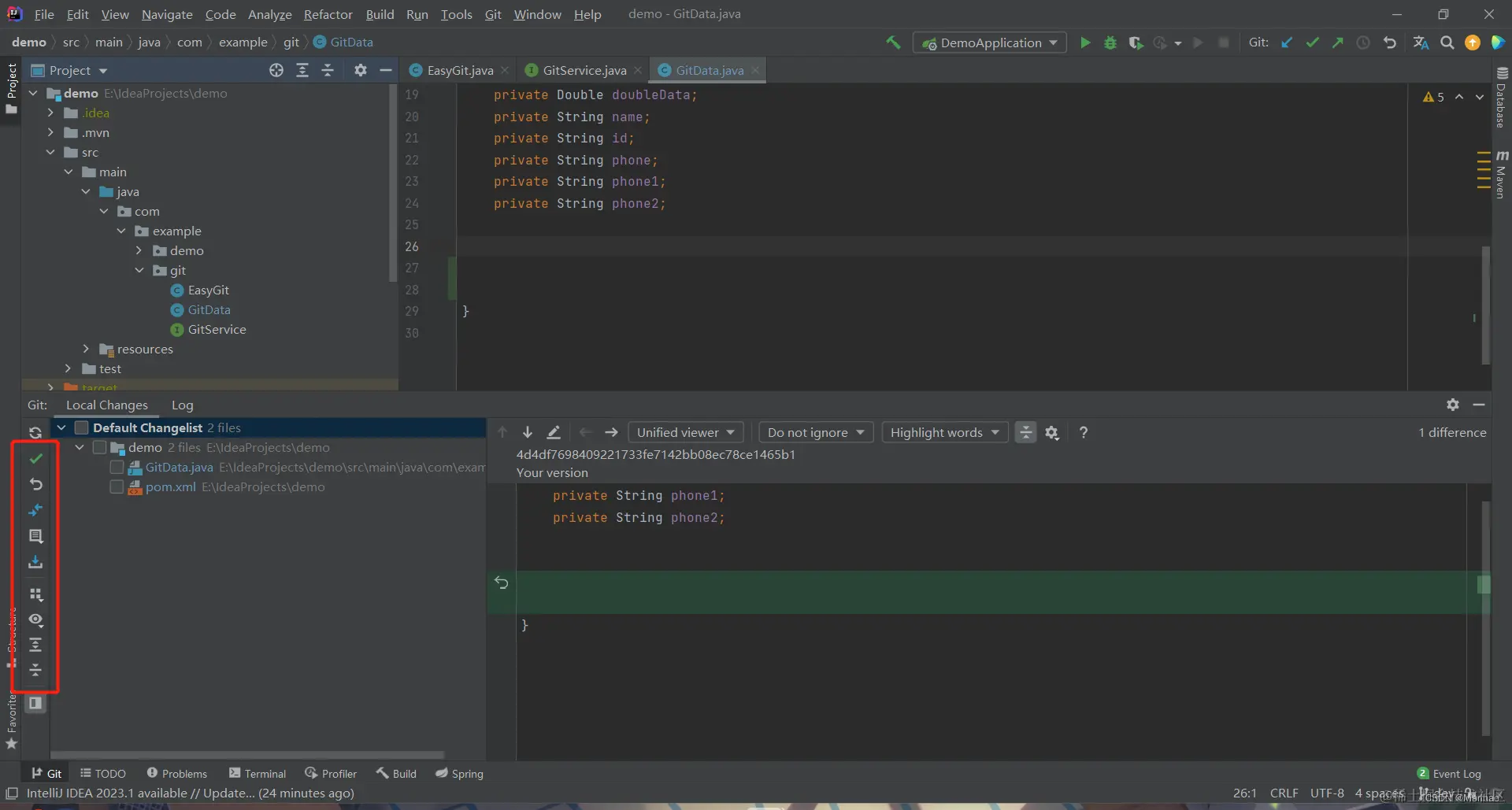Open the Terminal tool window
This screenshot has width=1512, height=810.
click(x=258, y=774)
